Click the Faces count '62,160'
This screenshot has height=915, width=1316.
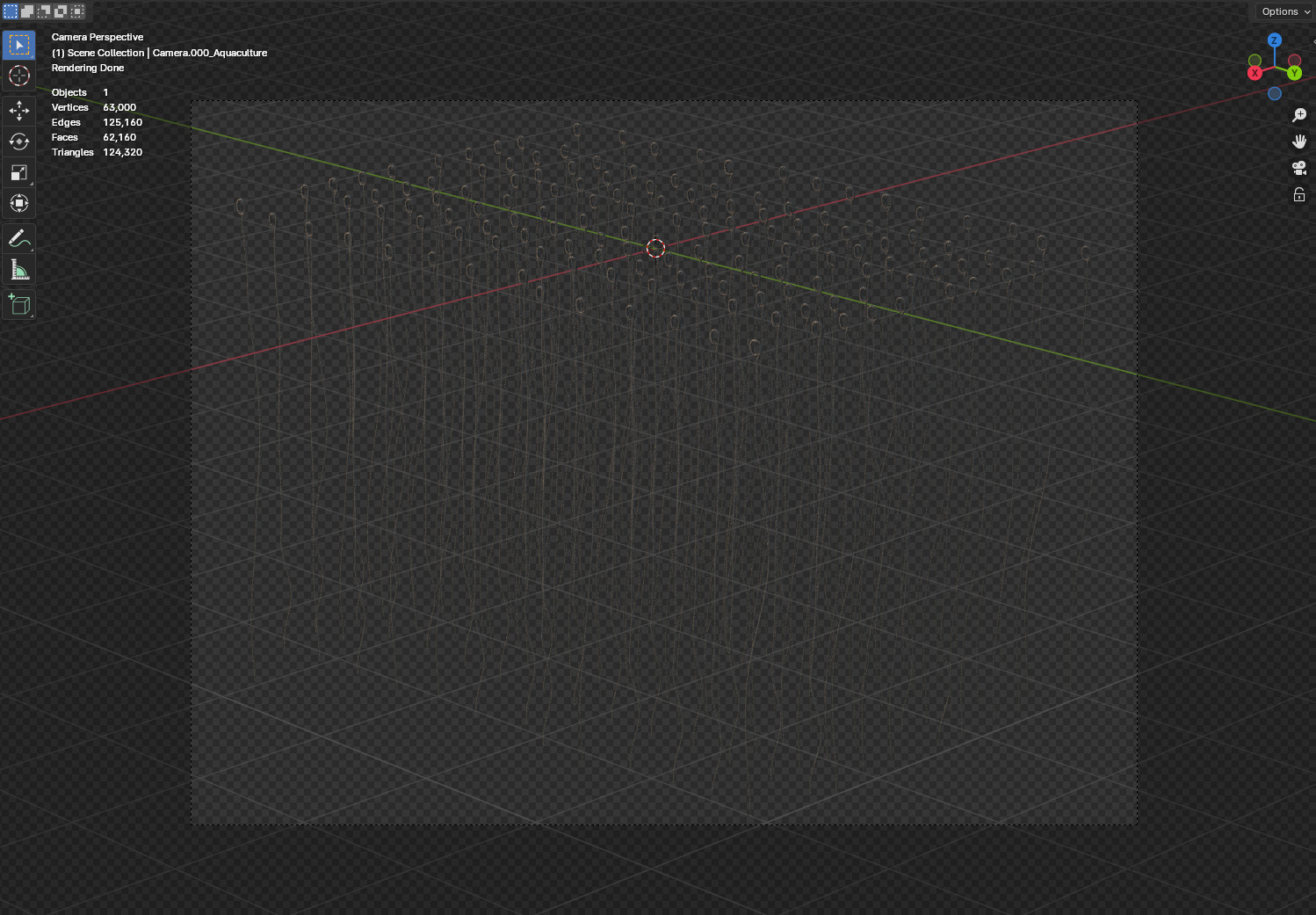click(119, 137)
